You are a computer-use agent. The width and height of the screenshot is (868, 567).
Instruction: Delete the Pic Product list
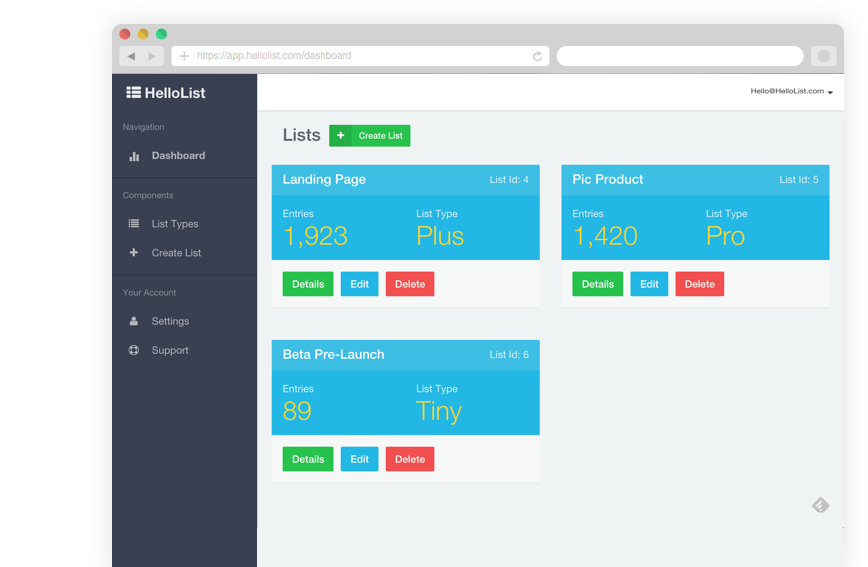[x=700, y=284]
